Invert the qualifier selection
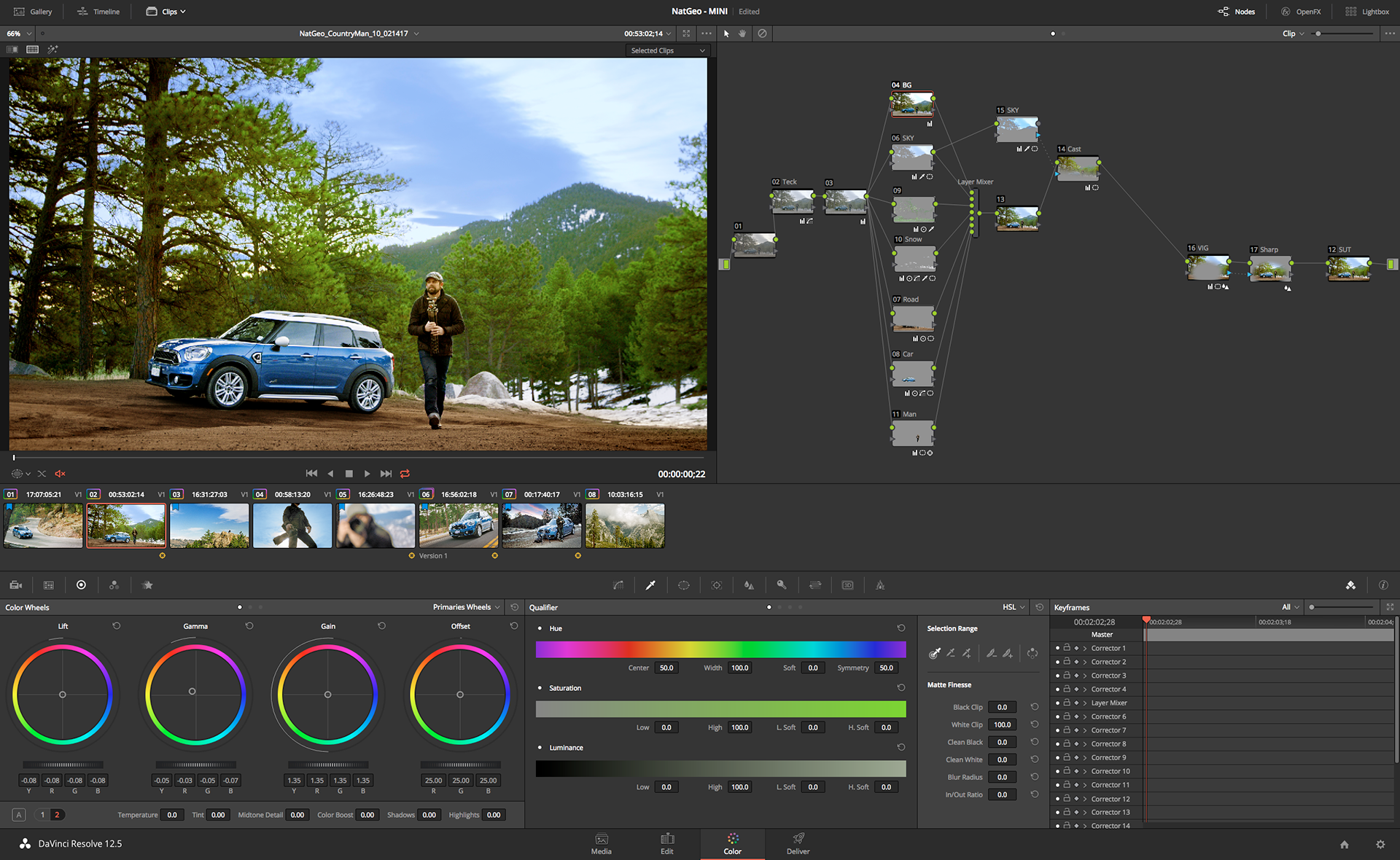The height and width of the screenshot is (860, 1400). 1032,653
